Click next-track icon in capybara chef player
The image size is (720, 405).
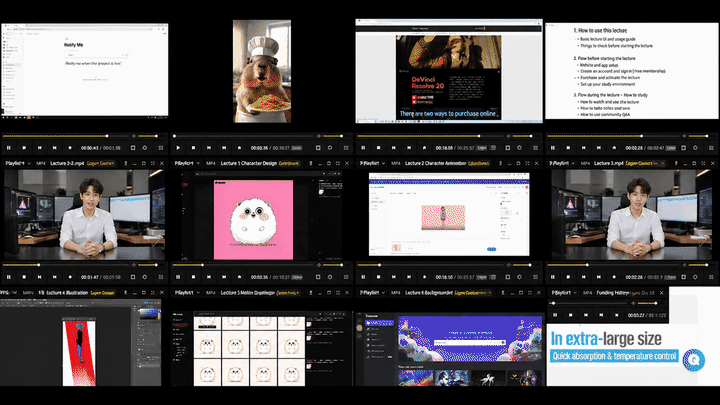(224, 148)
